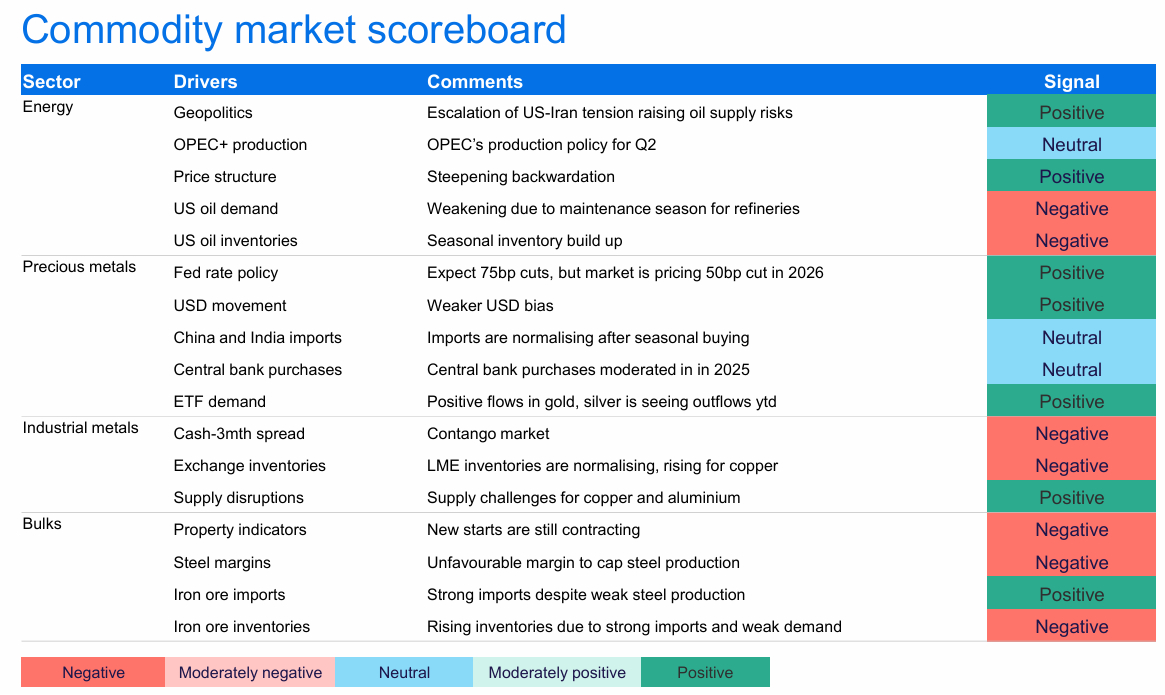This screenshot has width=1165, height=695.
Task: Click the Positive legend swatch
Action: tap(705, 672)
